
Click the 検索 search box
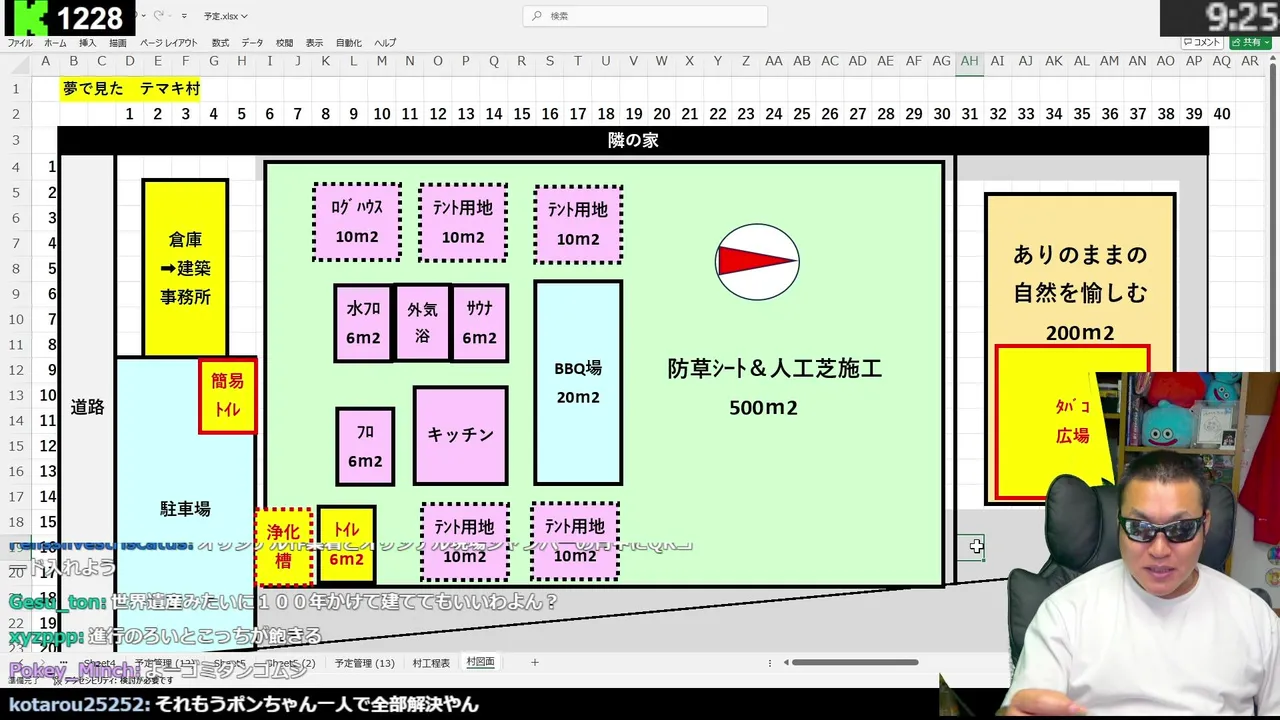(645, 16)
